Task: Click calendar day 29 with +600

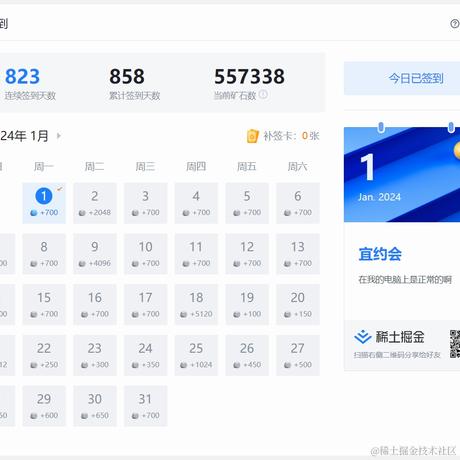Action: [x=44, y=406]
